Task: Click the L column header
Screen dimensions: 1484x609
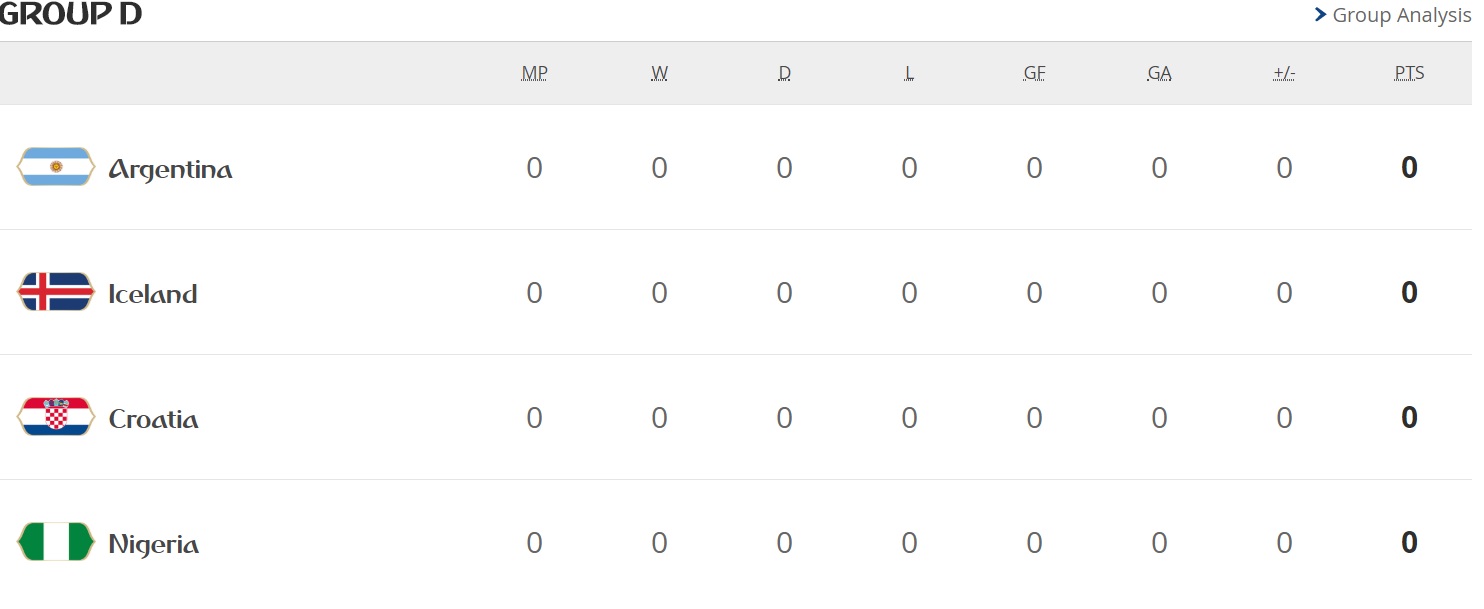Action: 909,73
